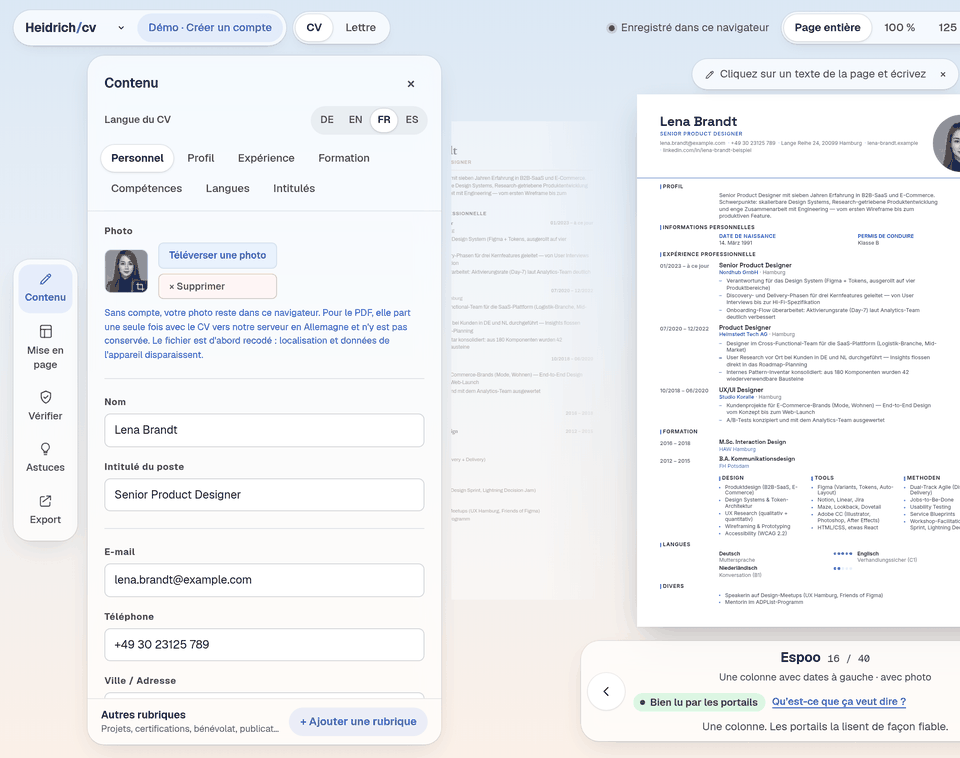This screenshot has height=758, width=960.
Task: Select the Personnel tab
Action: click(137, 158)
